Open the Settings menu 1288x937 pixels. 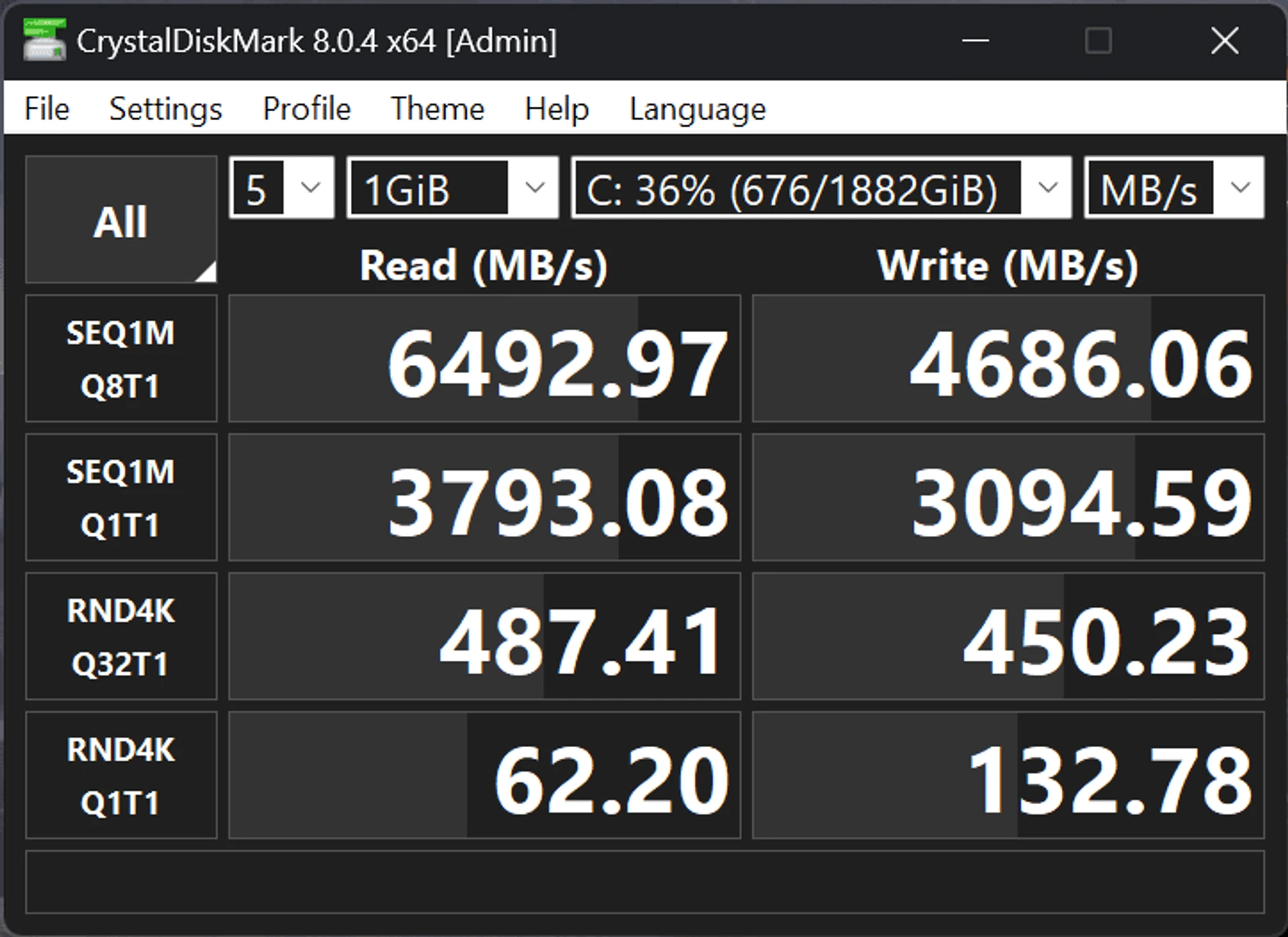point(166,109)
